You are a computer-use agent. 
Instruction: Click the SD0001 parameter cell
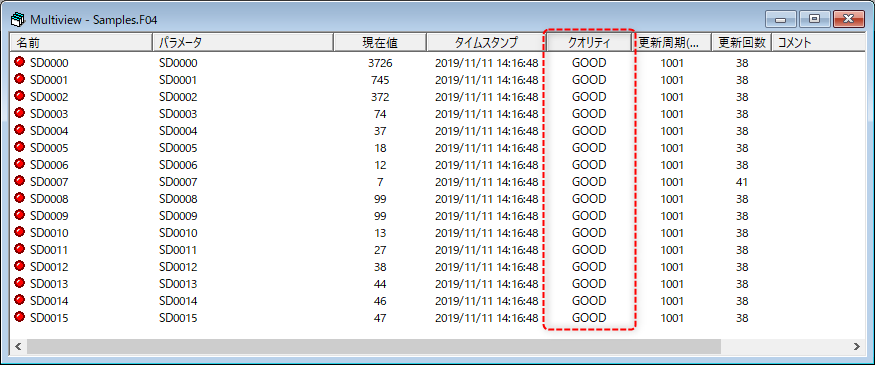click(178, 80)
